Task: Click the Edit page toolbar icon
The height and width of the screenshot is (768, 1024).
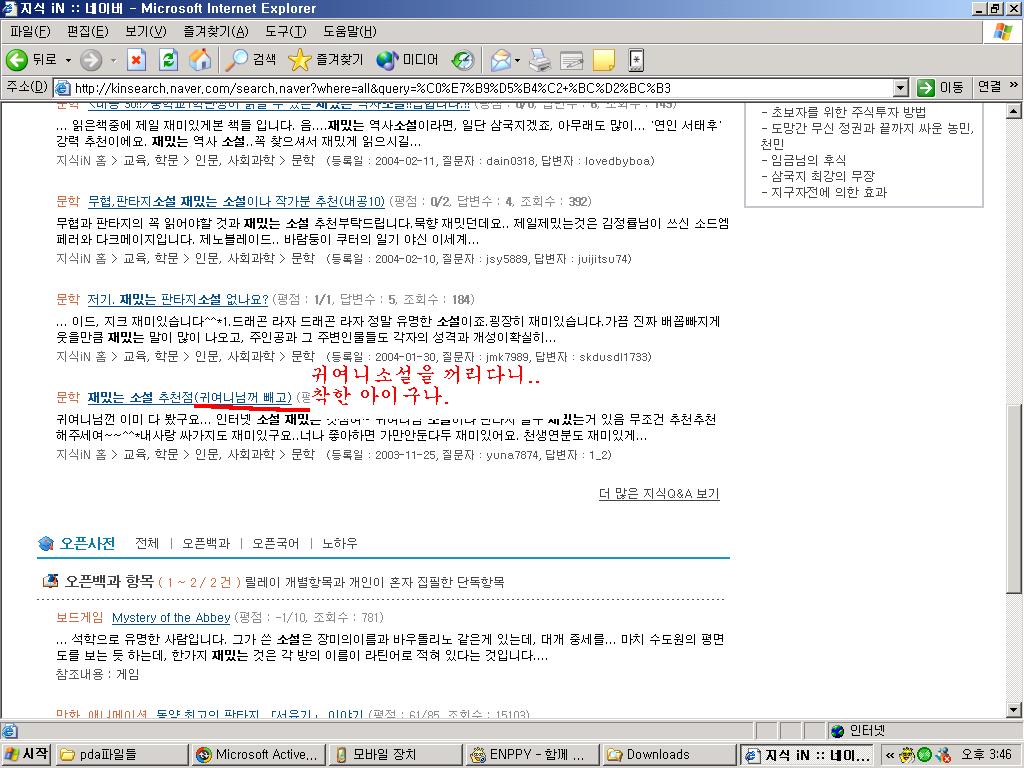Action: click(572, 60)
